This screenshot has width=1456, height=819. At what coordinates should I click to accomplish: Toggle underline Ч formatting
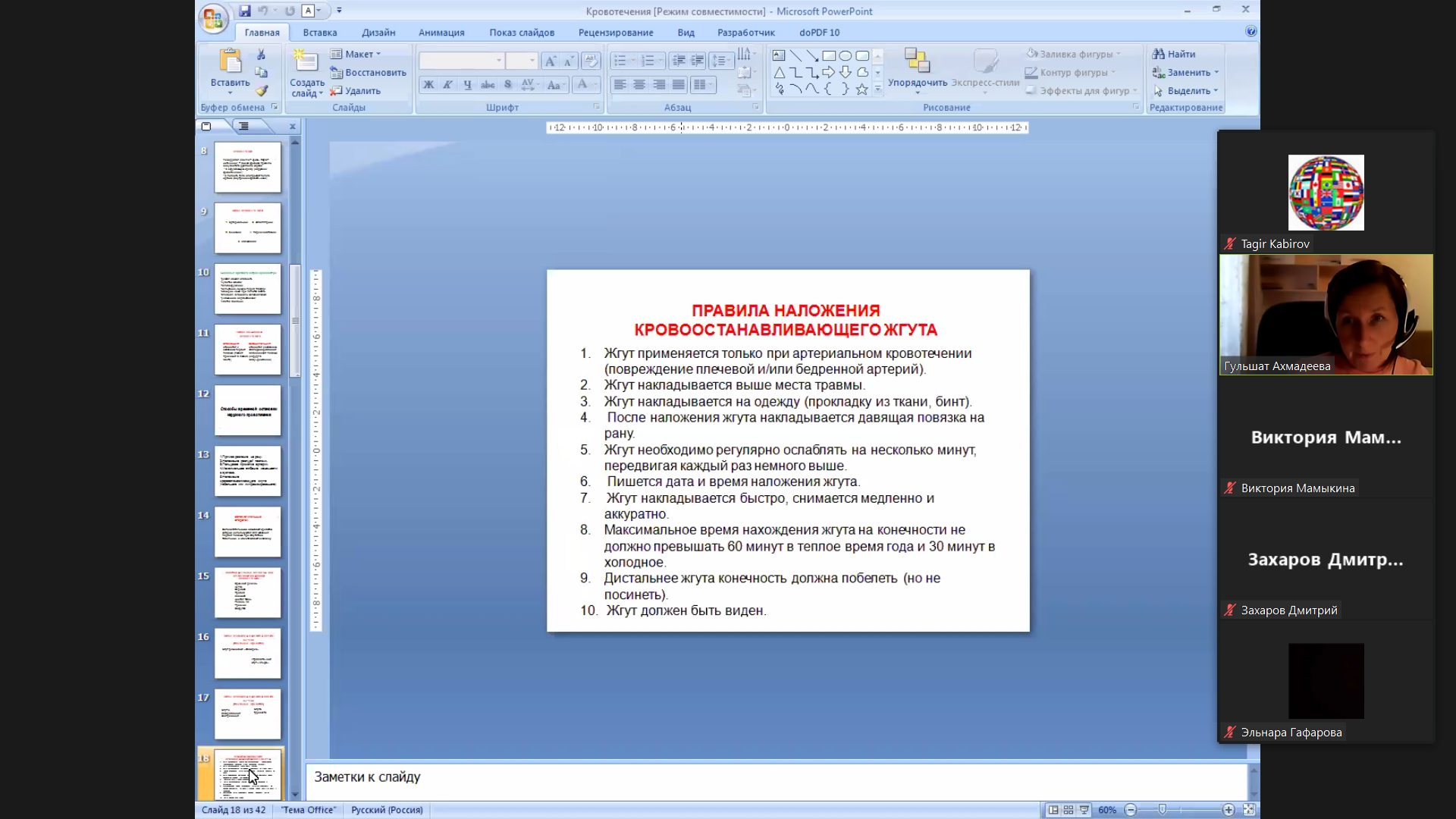[468, 85]
